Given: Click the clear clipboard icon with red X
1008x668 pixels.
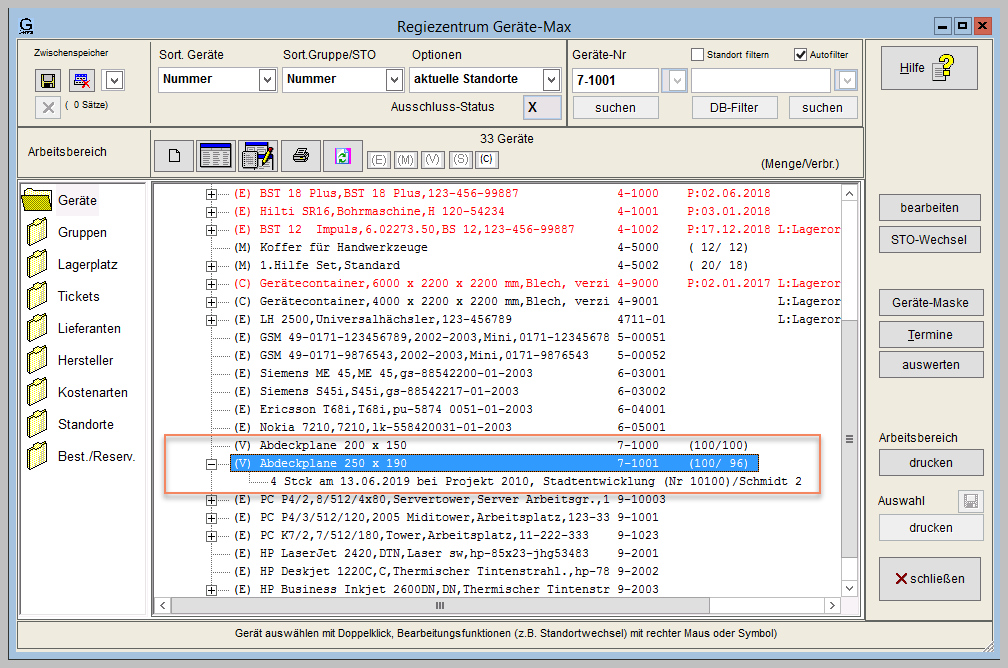Looking at the screenshot, I should pyautogui.click(x=83, y=80).
